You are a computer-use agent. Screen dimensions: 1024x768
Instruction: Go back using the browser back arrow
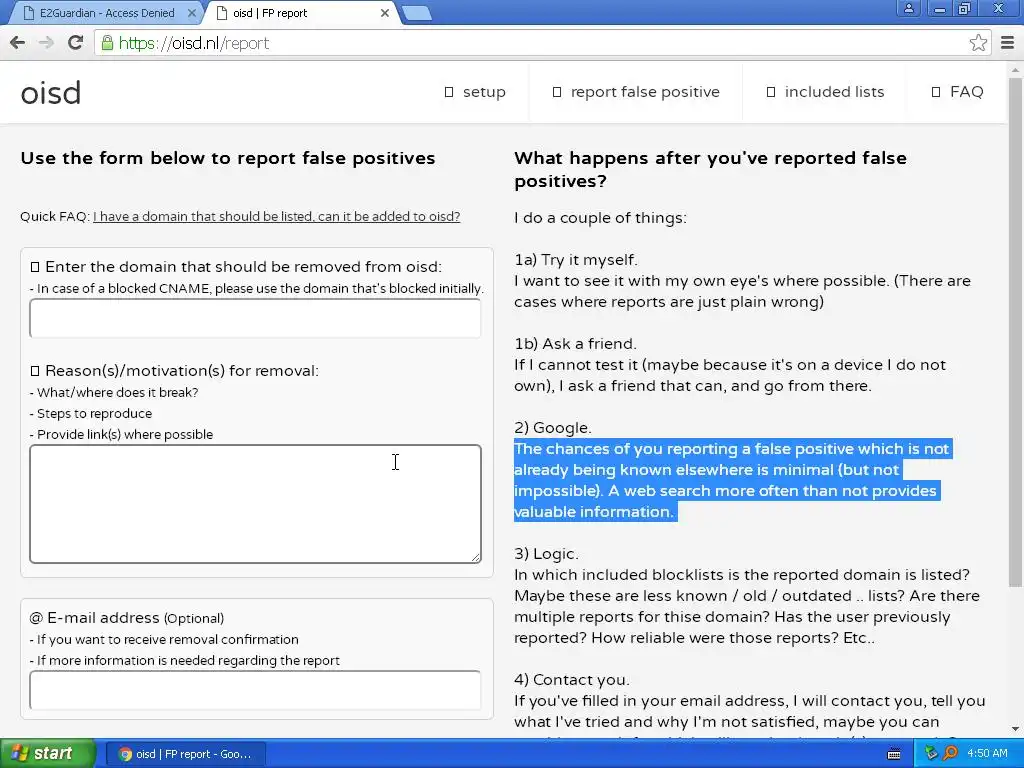click(x=18, y=43)
